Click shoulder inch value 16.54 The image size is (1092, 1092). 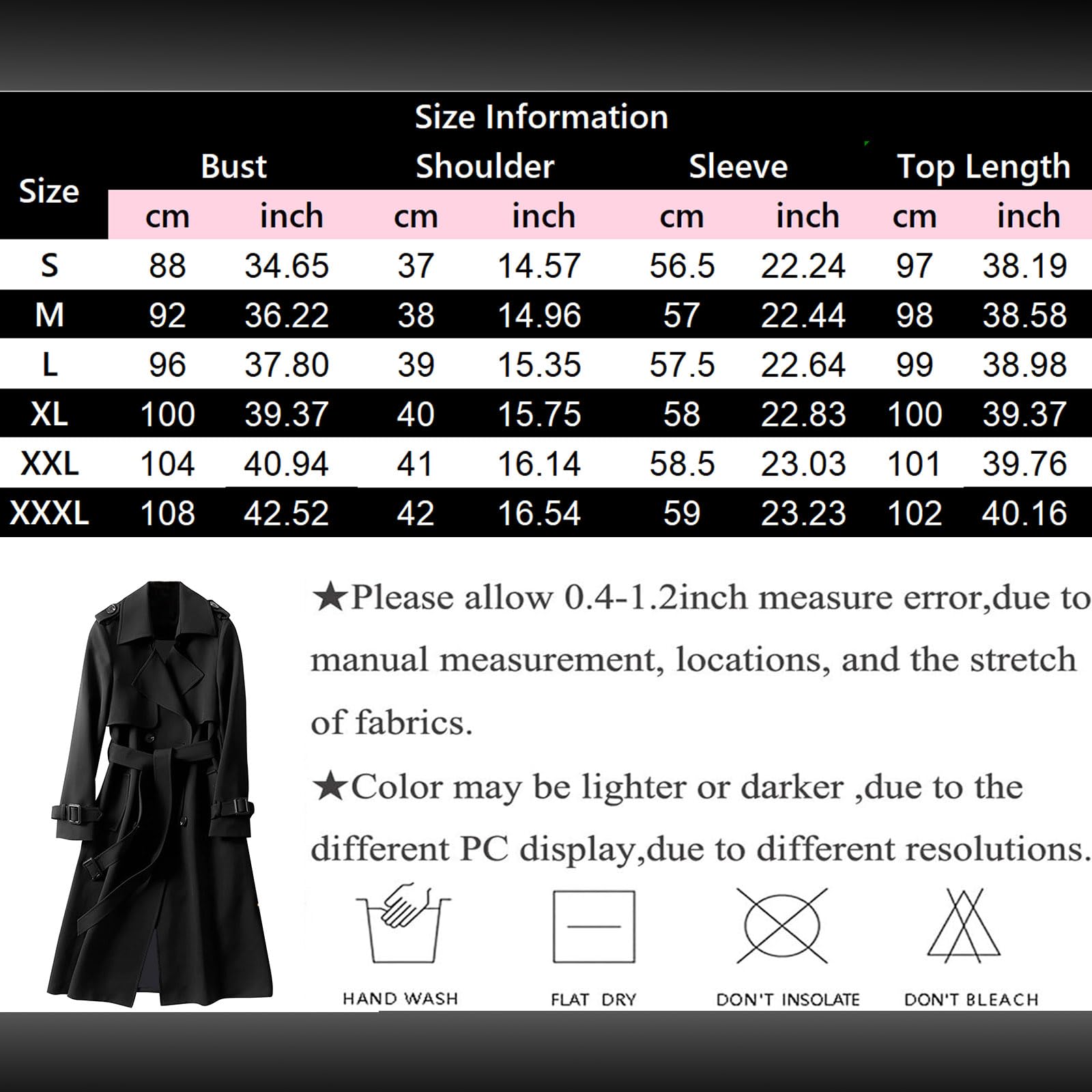(x=539, y=513)
